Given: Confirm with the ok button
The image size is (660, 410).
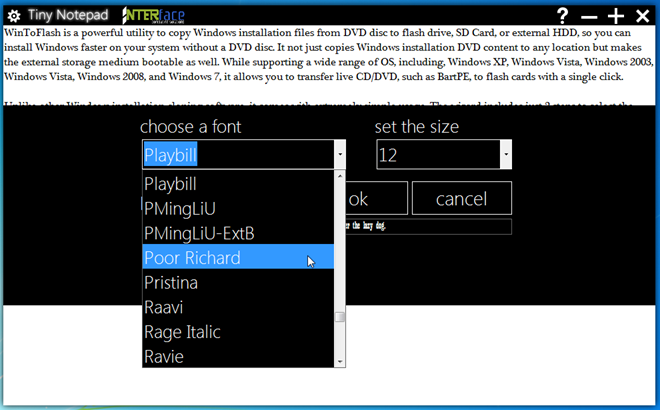Looking at the screenshot, I should [x=376, y=198].
